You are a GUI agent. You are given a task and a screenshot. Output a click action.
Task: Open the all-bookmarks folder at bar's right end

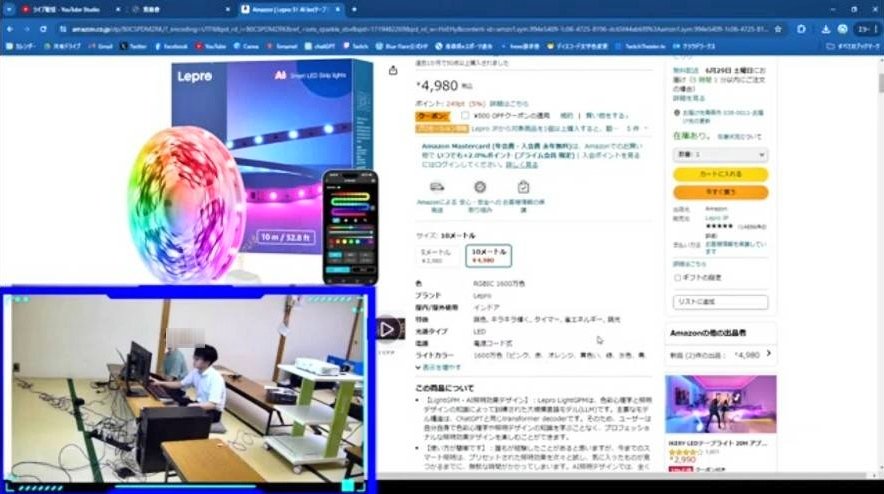pos(852,46)
